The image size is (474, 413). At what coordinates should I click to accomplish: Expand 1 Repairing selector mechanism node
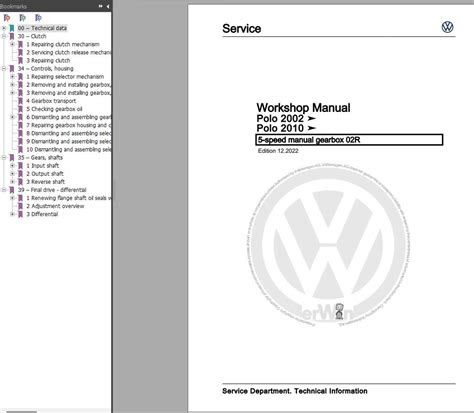[x=12, y=77]
